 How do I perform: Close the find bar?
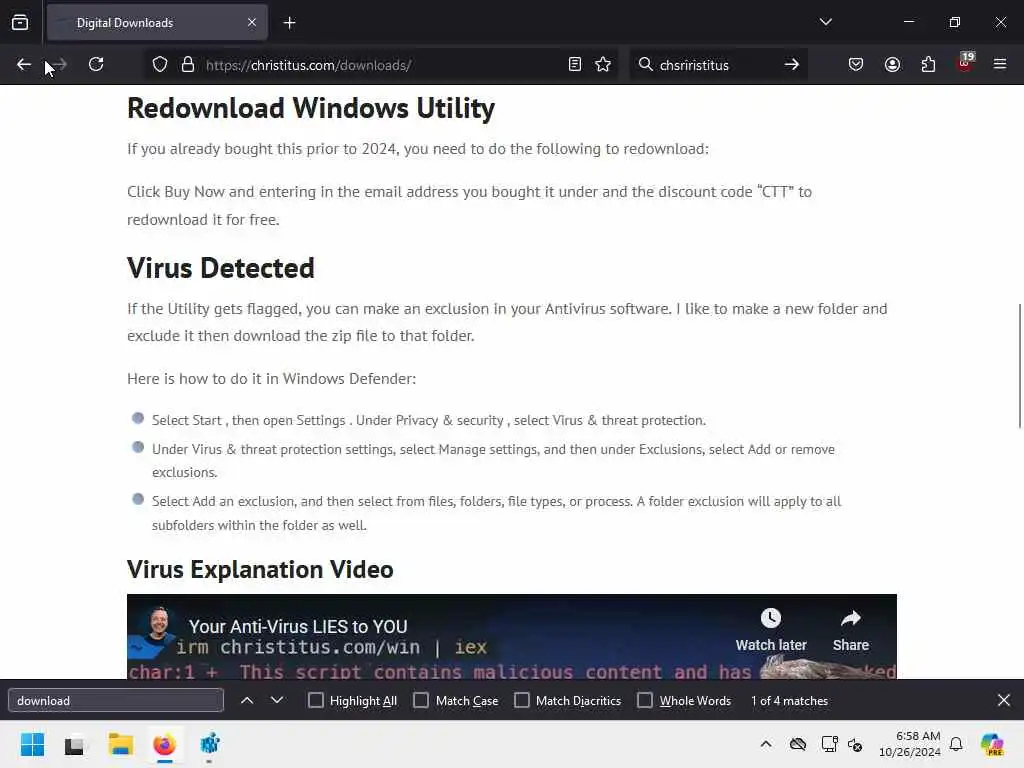[1004, 700]
